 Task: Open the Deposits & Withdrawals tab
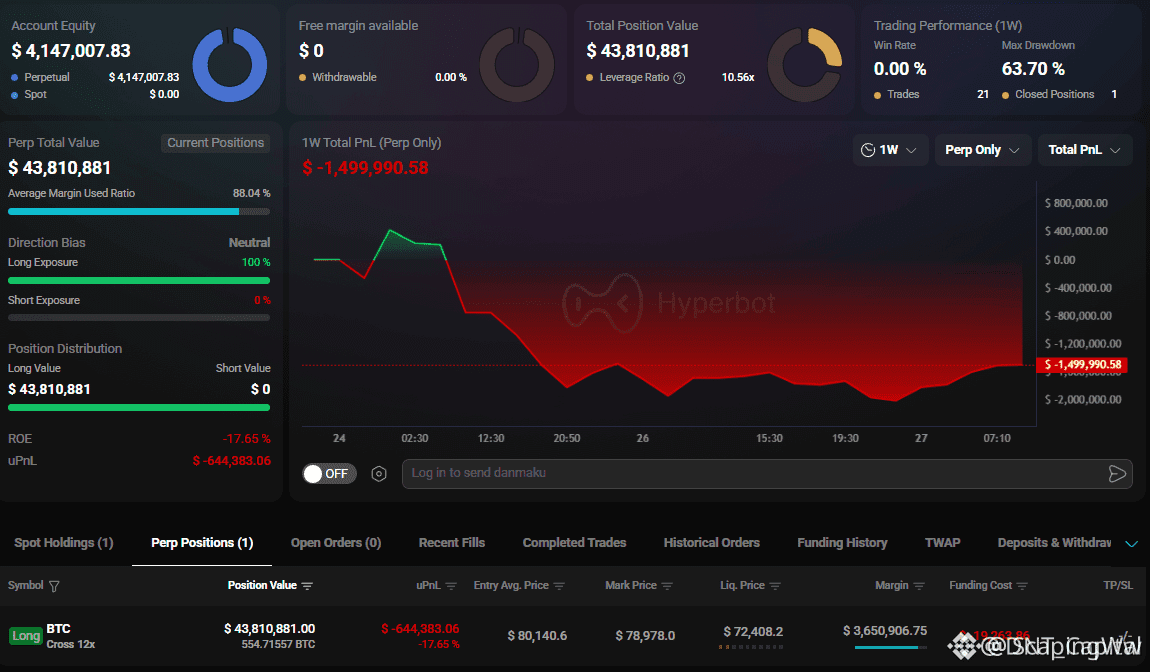tap(1054, 543)
